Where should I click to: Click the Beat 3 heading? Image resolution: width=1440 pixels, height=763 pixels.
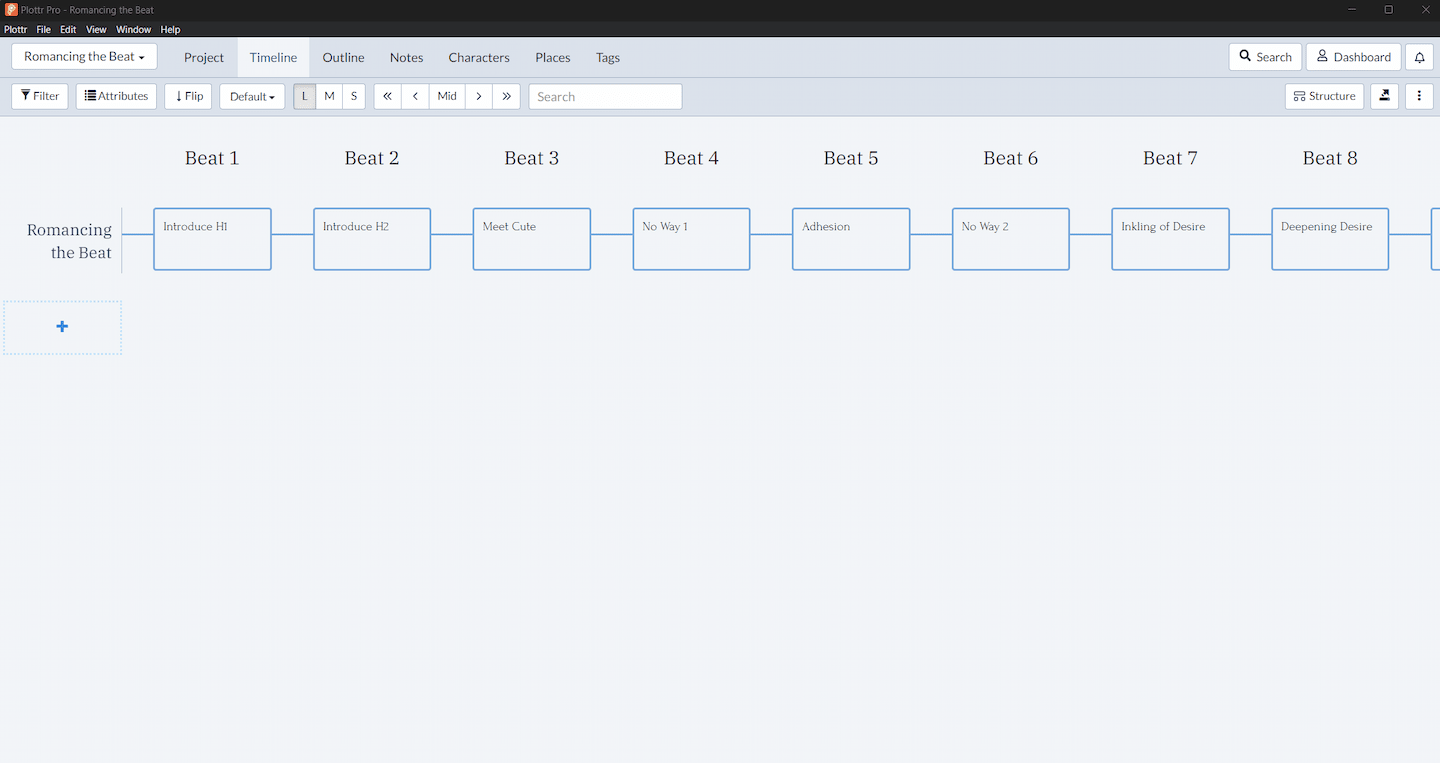pyautogui.click(x=532, y=158)
